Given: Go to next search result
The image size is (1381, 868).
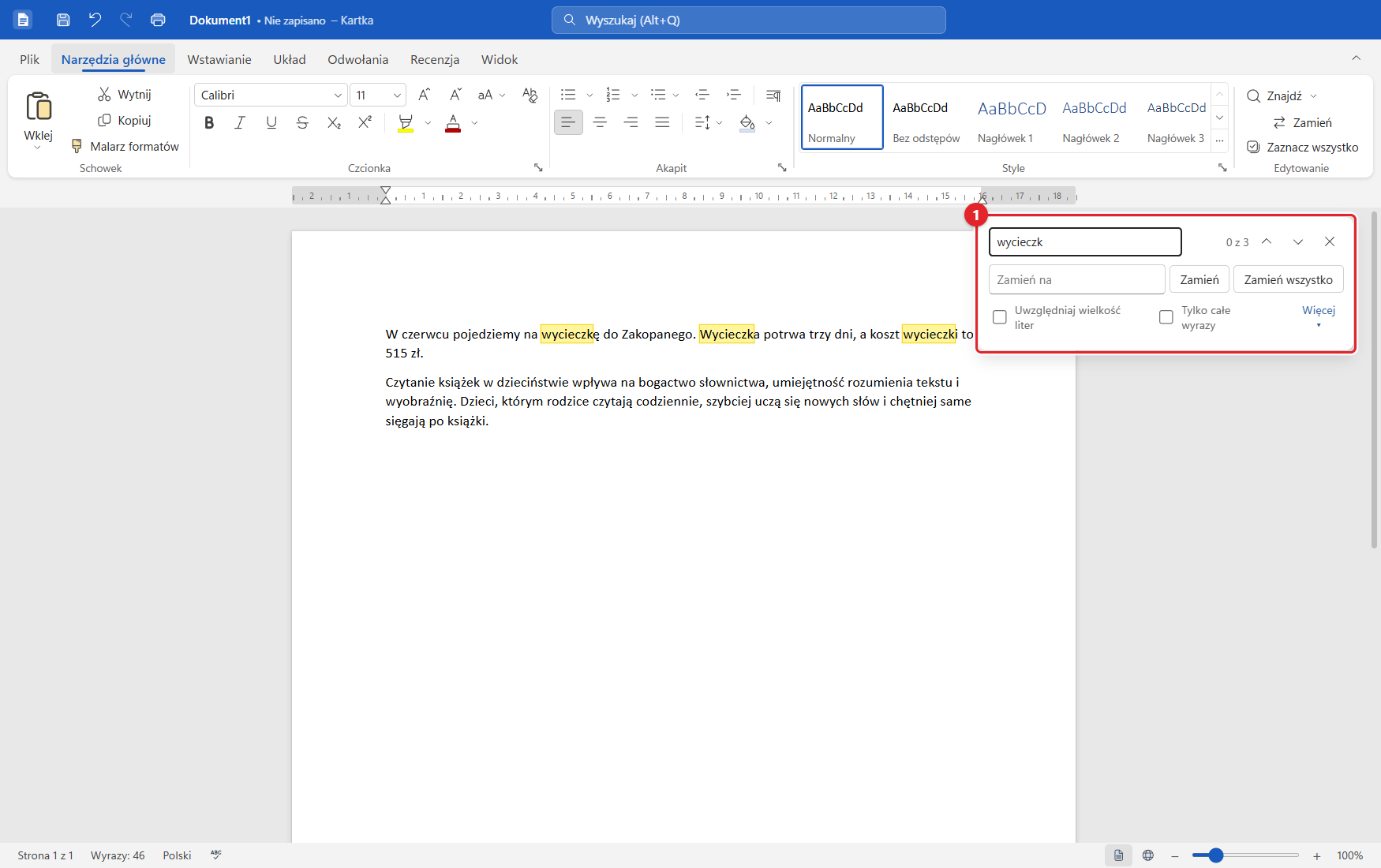Looking at the screenshot, I should coord(1298,241).
